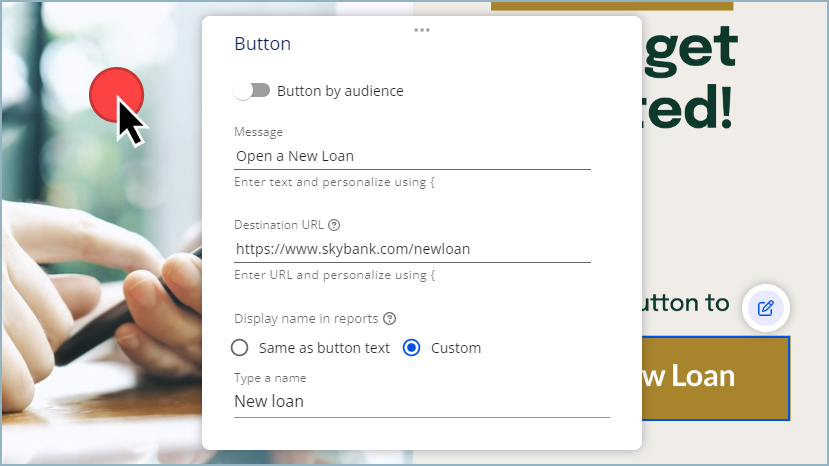Click the hint text under the Destination URL field

(334, 275)
